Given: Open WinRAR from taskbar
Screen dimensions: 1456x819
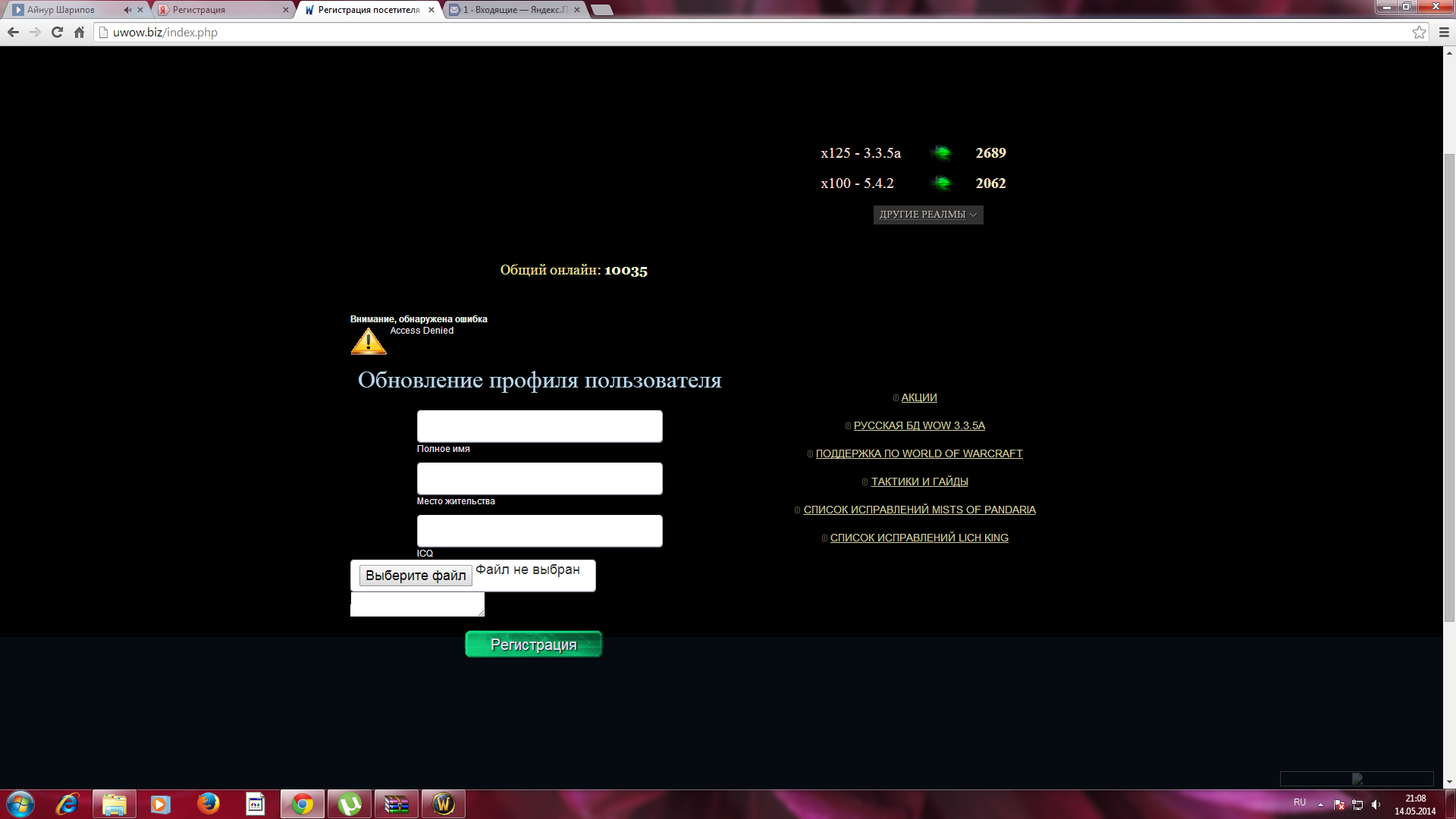Looking at the screenshot, I should pyautogui.click(x=397, y=804).
